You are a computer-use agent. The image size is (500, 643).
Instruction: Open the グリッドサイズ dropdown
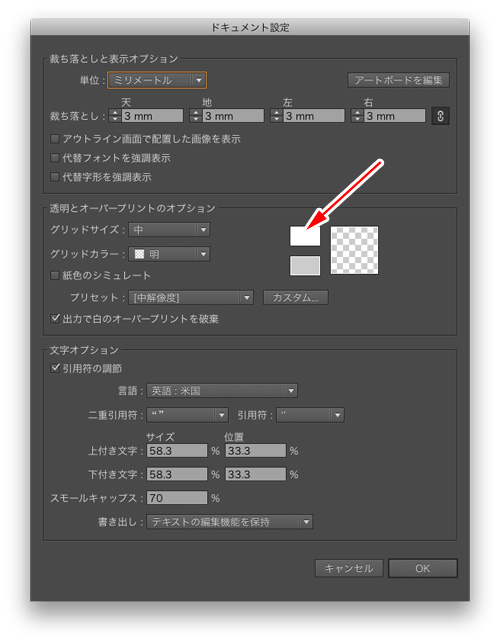coord(169,230)
